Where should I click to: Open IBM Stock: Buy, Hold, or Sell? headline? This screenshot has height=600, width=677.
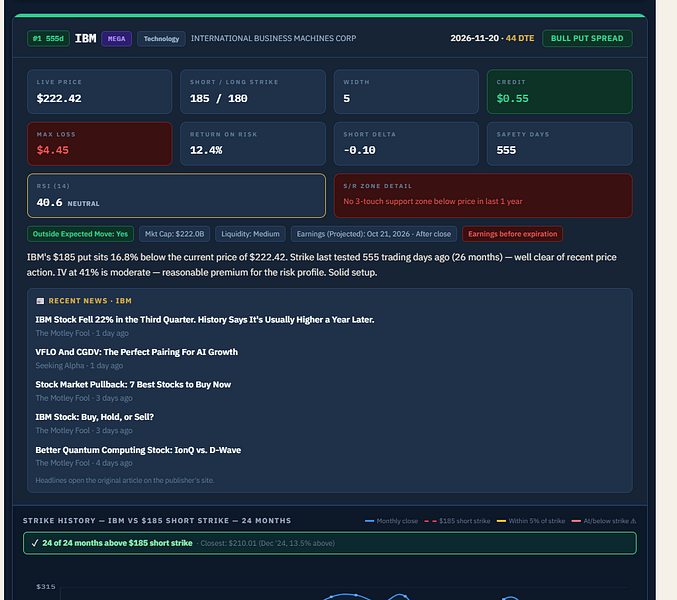(95, 417)
